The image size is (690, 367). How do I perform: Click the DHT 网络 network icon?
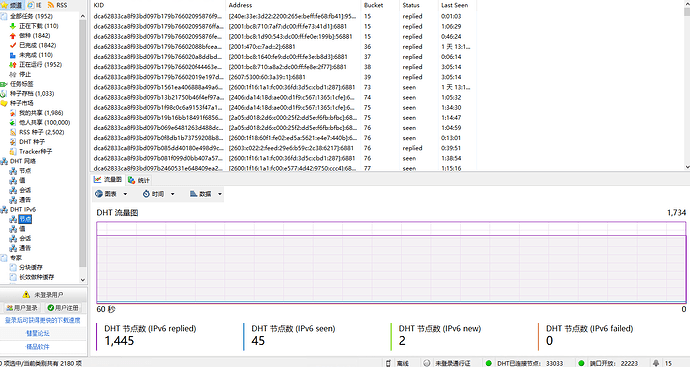coord(4,161)
